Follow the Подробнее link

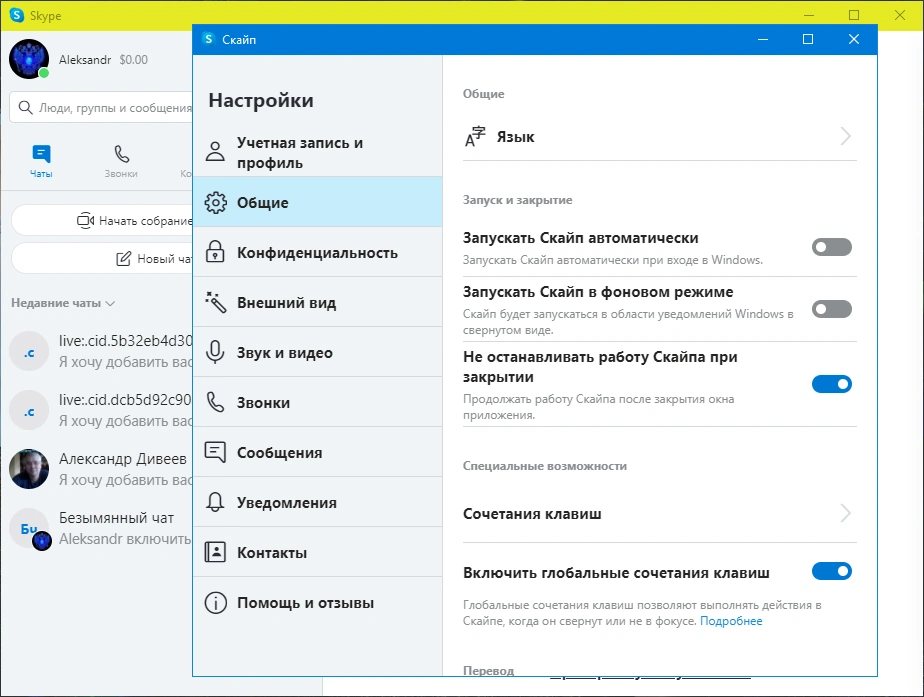pos(731,621)
